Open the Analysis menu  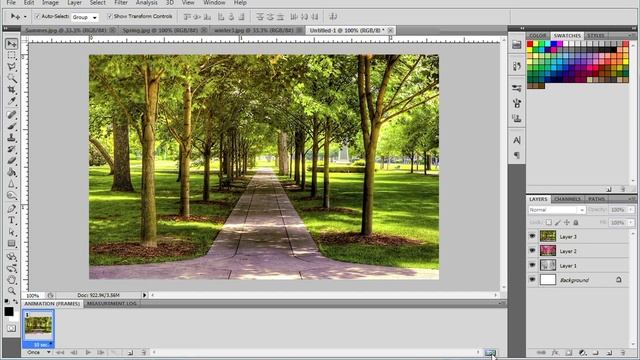tap(147, 3)
